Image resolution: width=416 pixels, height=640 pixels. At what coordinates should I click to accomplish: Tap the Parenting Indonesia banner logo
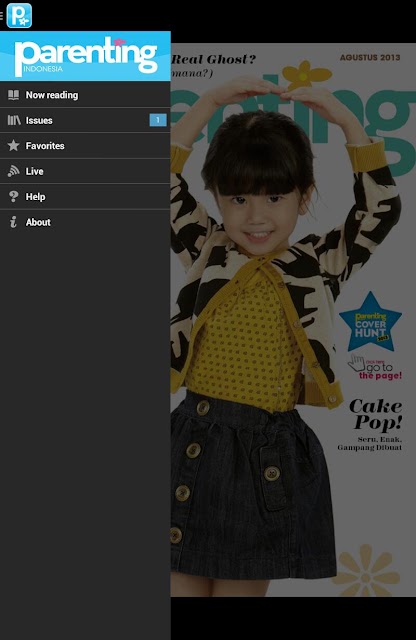[x=85, y=56]
